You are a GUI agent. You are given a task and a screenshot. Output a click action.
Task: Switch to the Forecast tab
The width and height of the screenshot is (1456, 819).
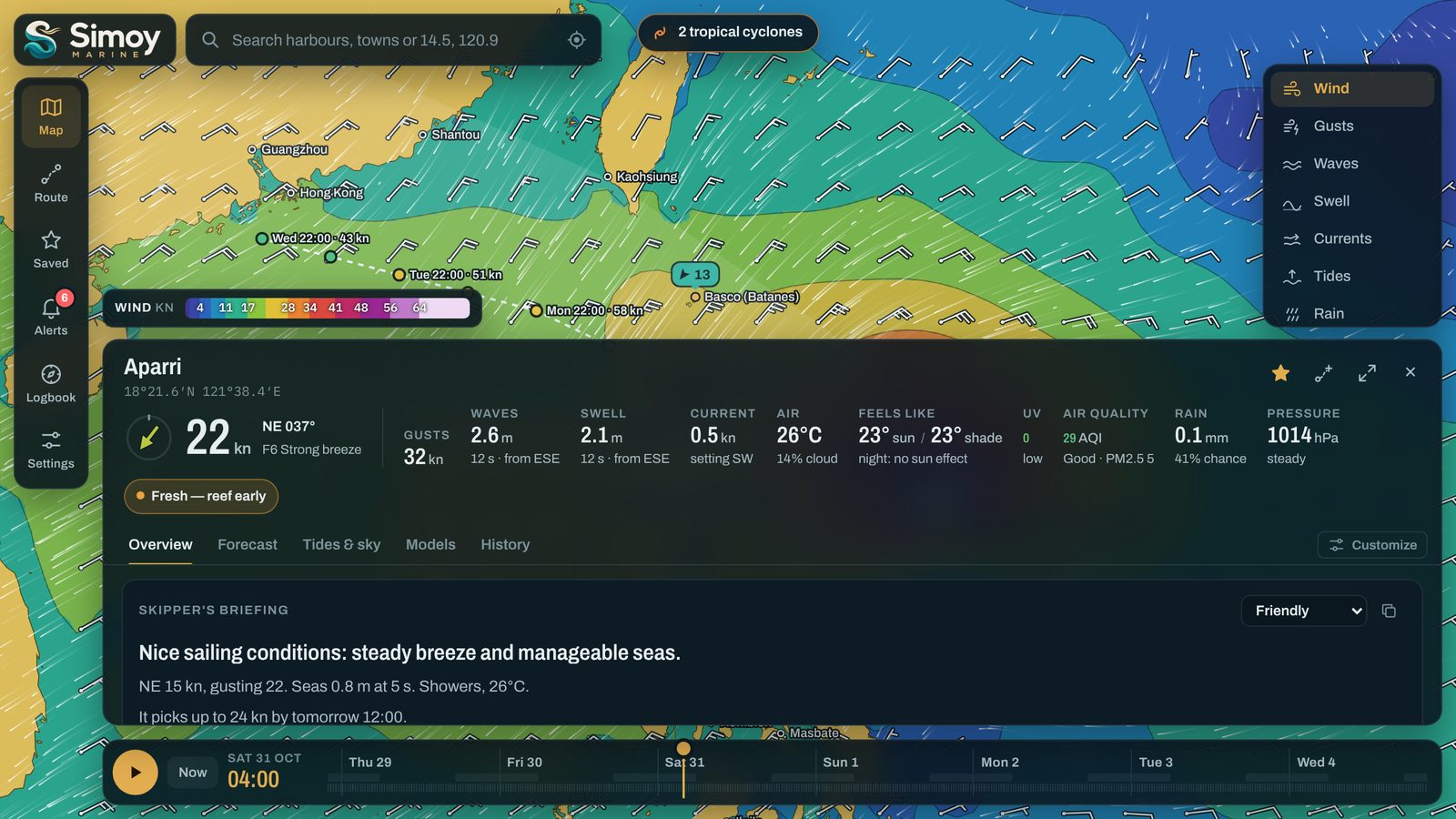[248, 544]
